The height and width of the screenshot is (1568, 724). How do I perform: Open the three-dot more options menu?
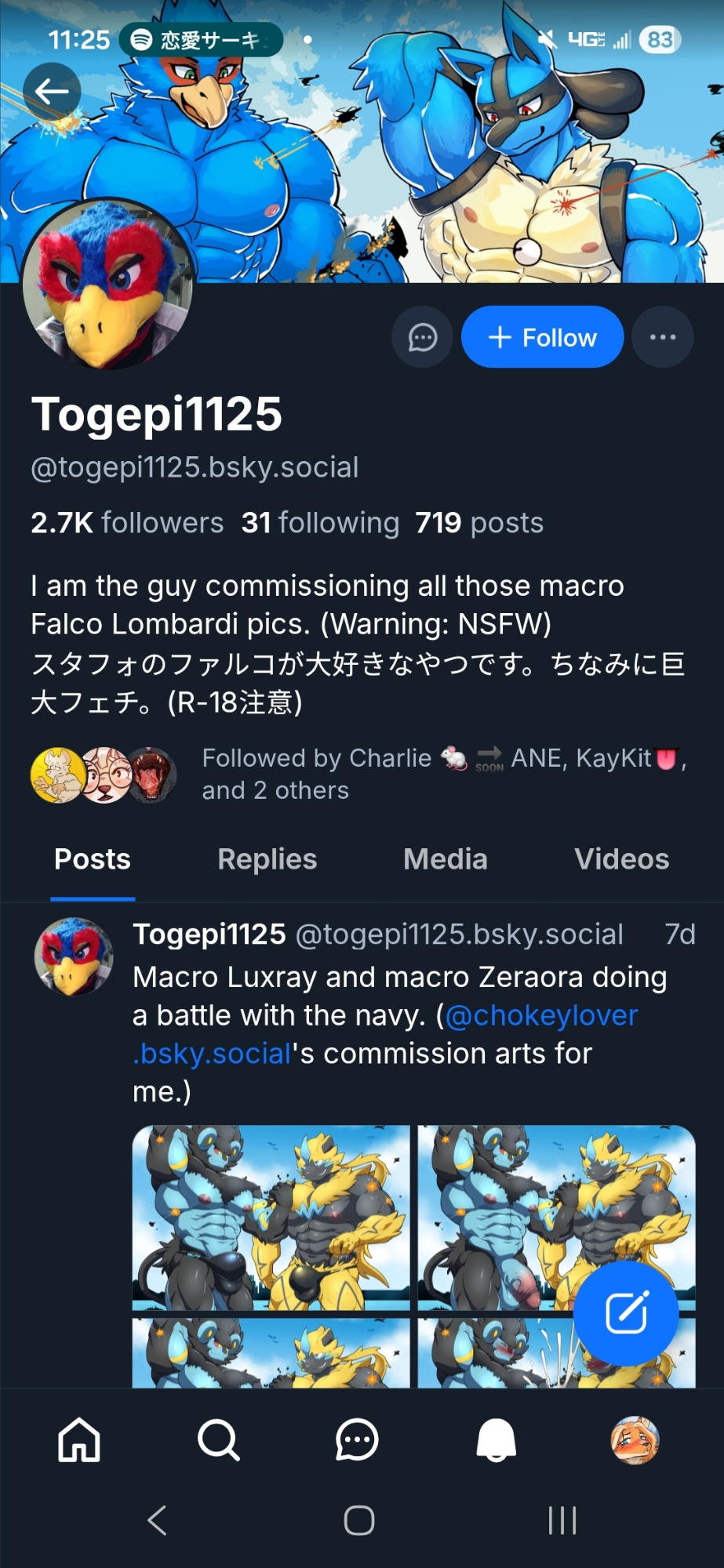click(x=662, y=338)
